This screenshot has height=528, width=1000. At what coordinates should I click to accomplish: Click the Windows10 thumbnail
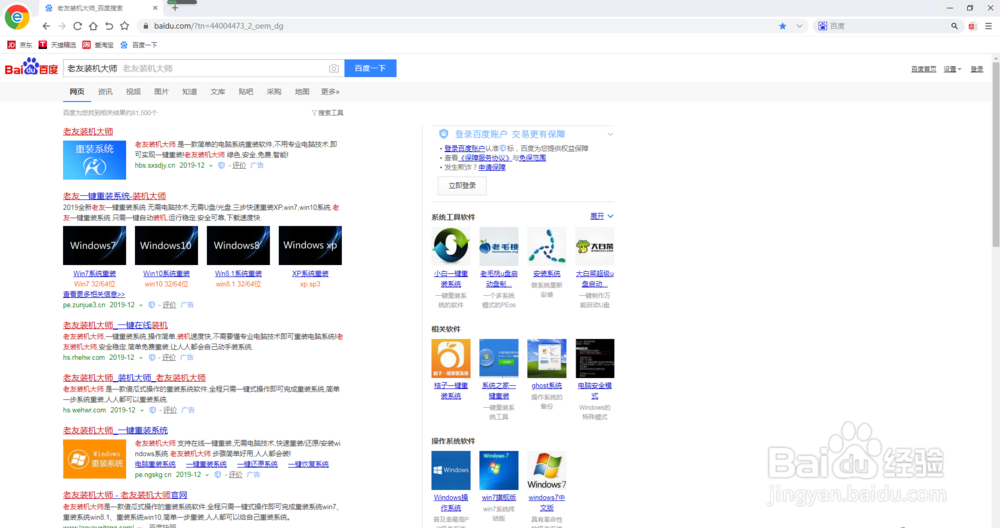pos(166,246)
